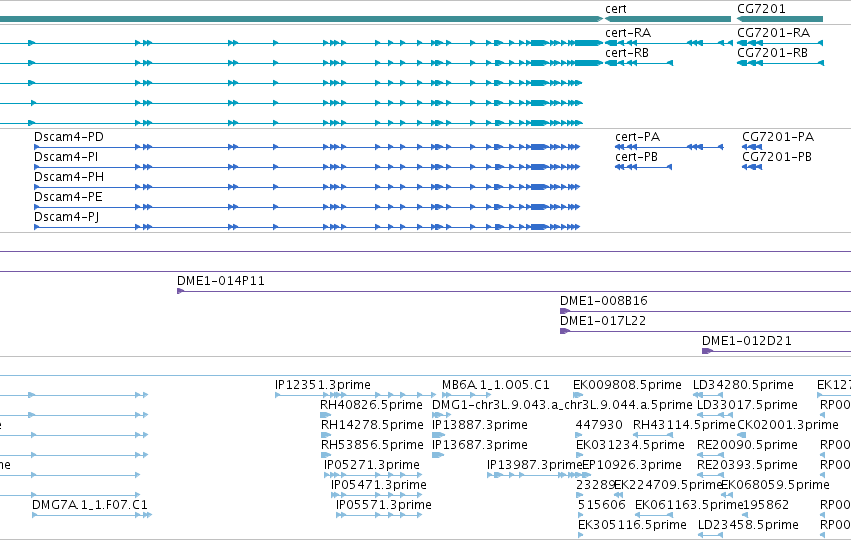The width and height of the screenshot is (851, 540).
Task: Select BAC clone DME1-012D21
Action: click(x=747, y=341)
